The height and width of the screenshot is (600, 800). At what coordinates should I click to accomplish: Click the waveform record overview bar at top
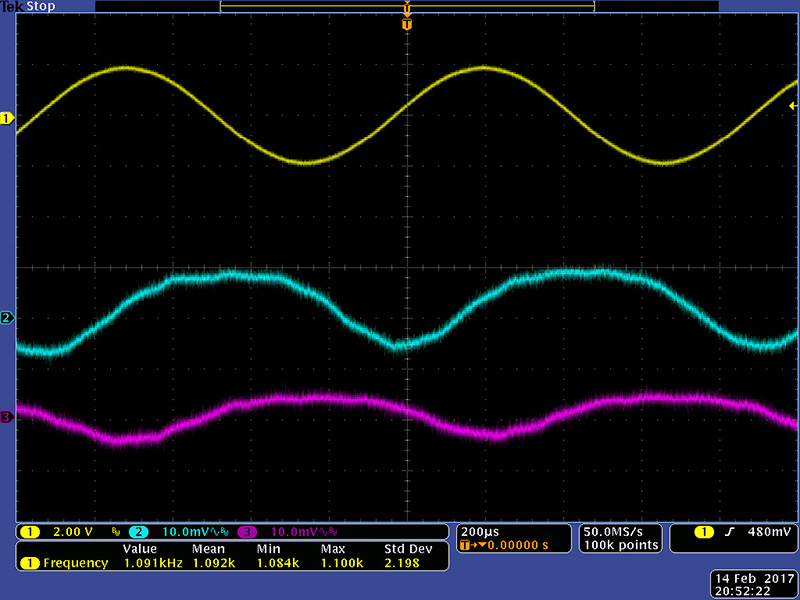[406, 7]
